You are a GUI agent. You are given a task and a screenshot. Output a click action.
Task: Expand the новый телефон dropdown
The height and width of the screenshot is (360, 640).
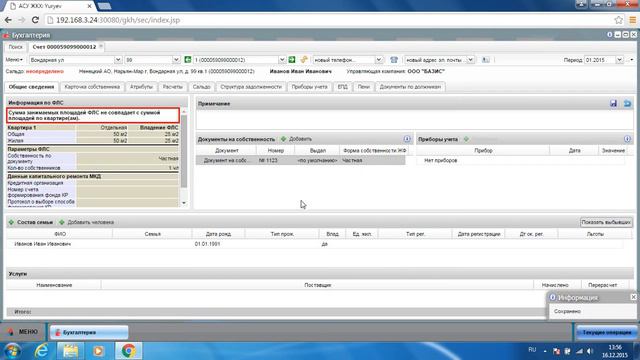(x=379, y=60)
